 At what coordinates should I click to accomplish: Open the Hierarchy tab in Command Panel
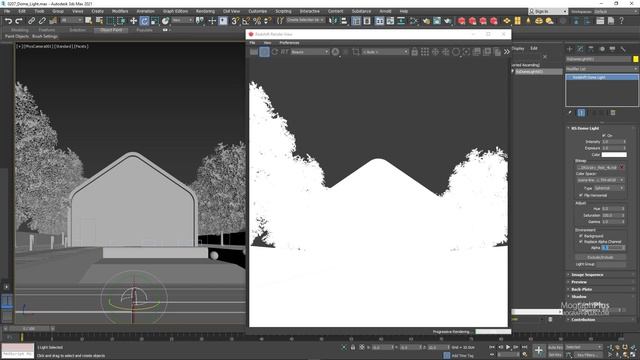(591, 49)
